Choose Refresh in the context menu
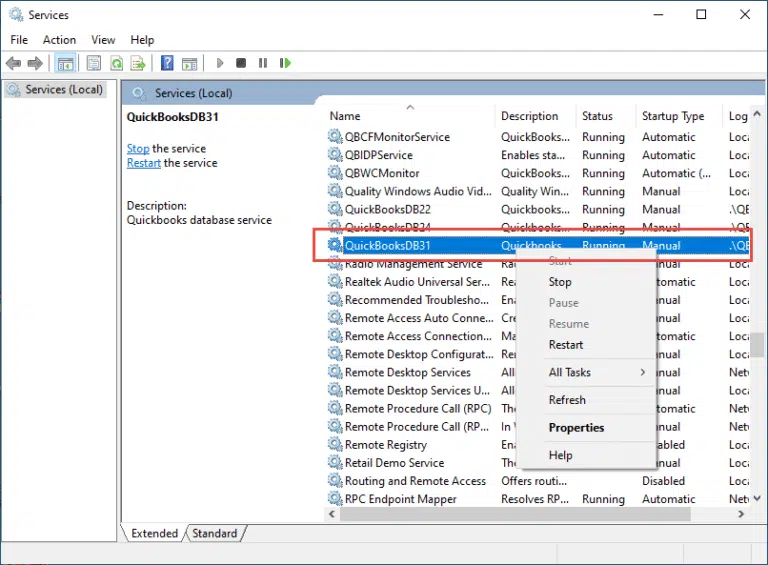The width and height of the screenshot is (768, 565). [567, 400]
